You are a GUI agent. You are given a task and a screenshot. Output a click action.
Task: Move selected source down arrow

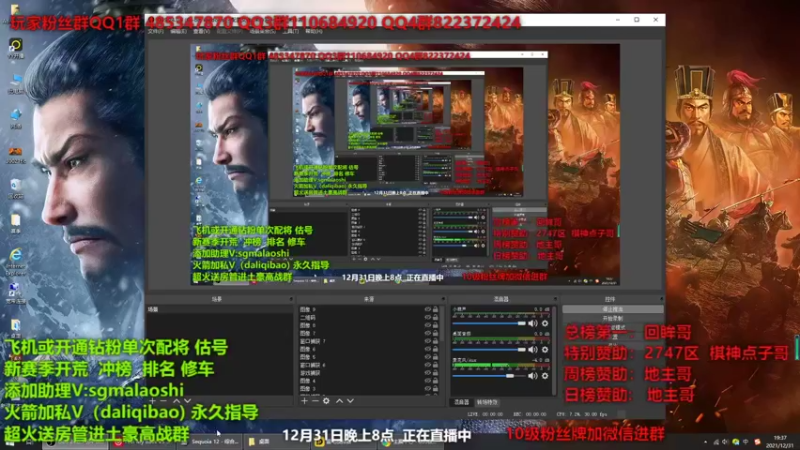click(x=351, y=401)
